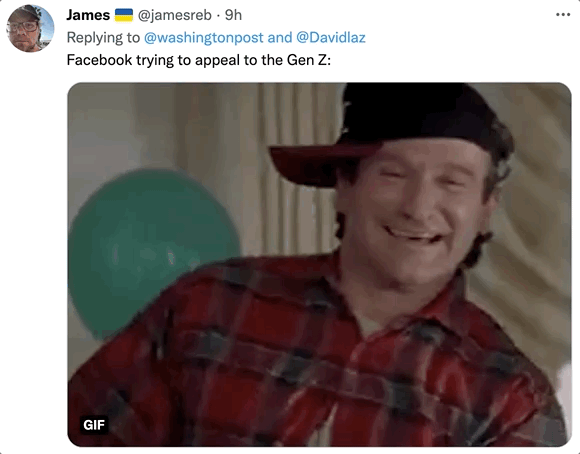
Task: Click the 'Replying to' label text
Action: (103, 38)
